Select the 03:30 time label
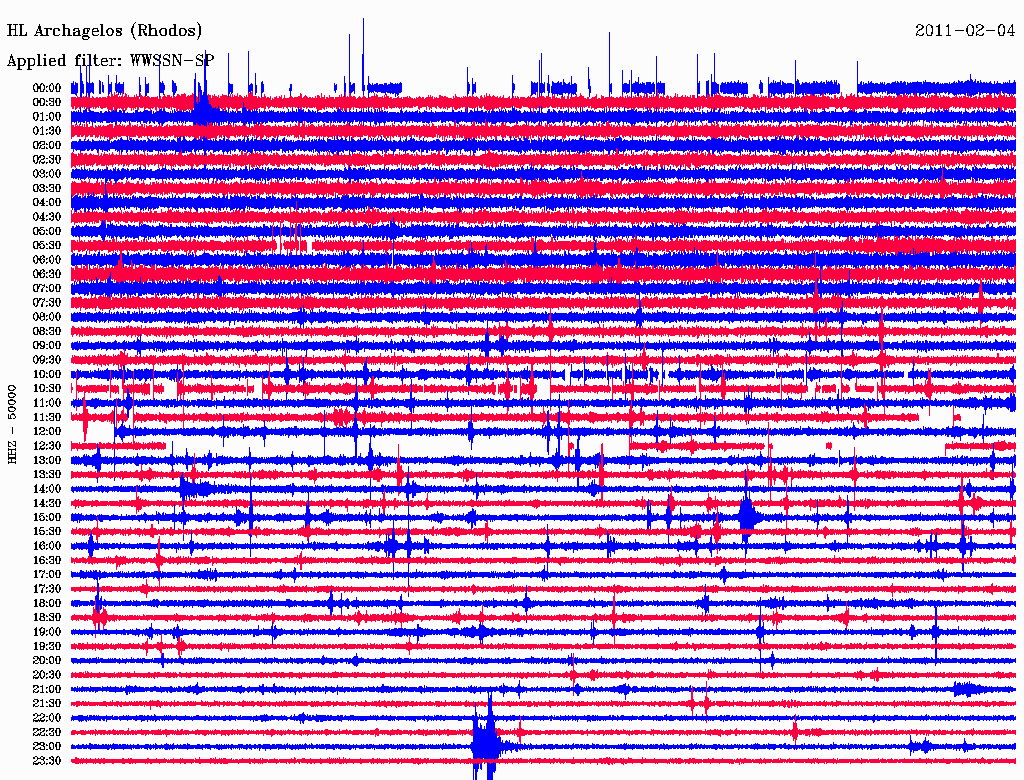The height and width of the screenshot is (780, 1024). [47, 189]
